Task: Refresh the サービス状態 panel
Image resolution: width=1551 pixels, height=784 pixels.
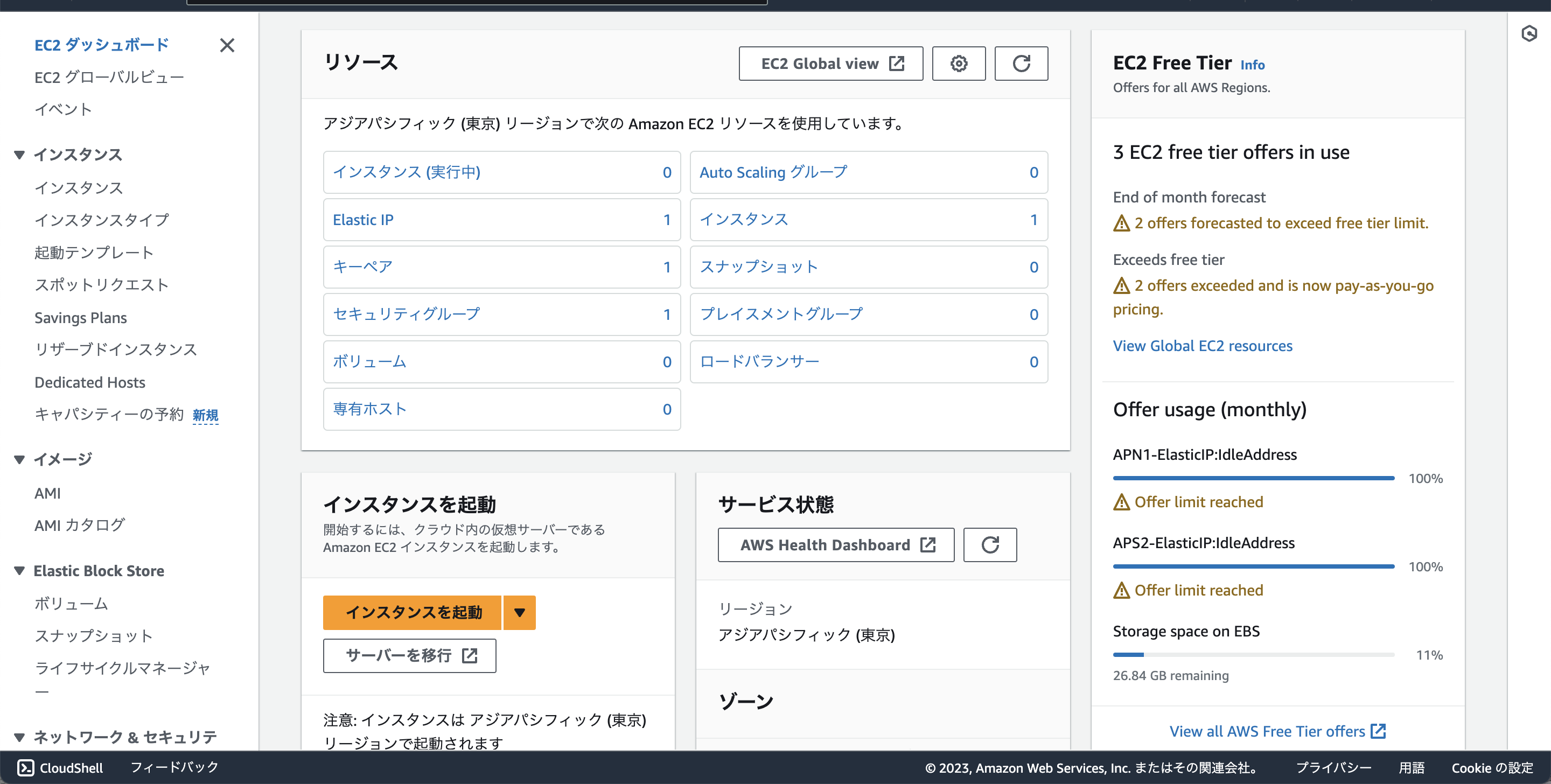Action: pyautogui.click(x=990, y=544)
